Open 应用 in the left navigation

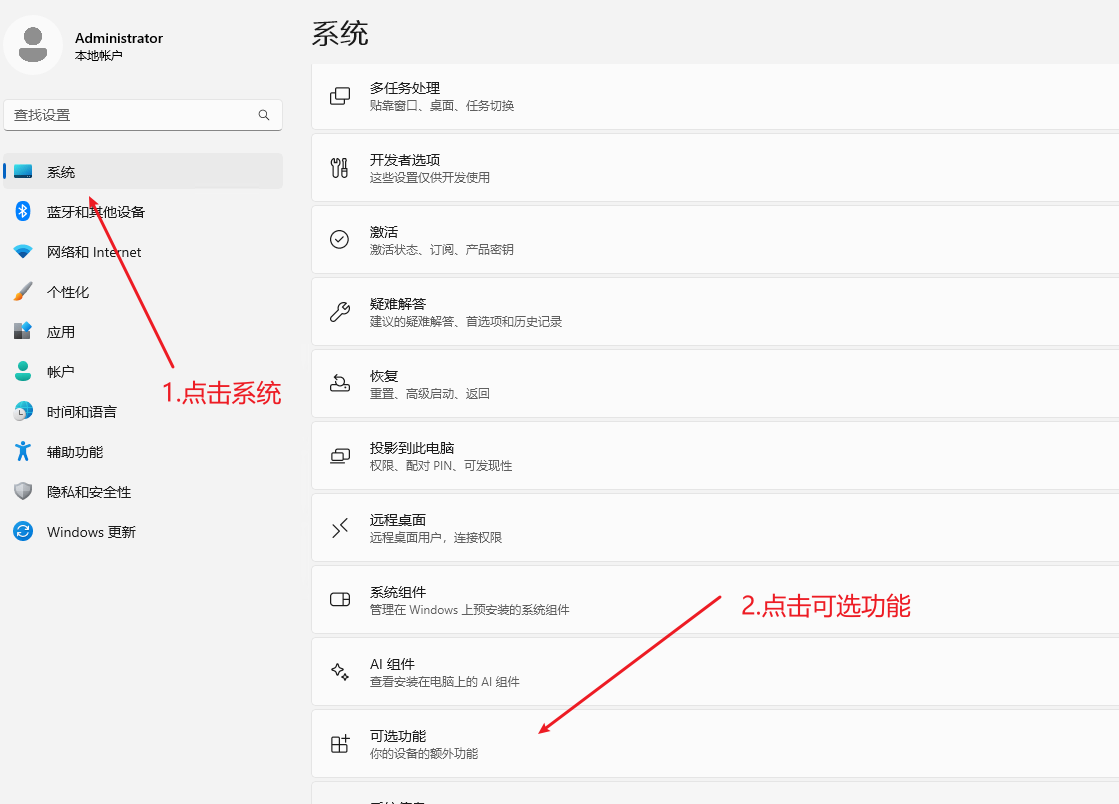(x=61, y=332)
